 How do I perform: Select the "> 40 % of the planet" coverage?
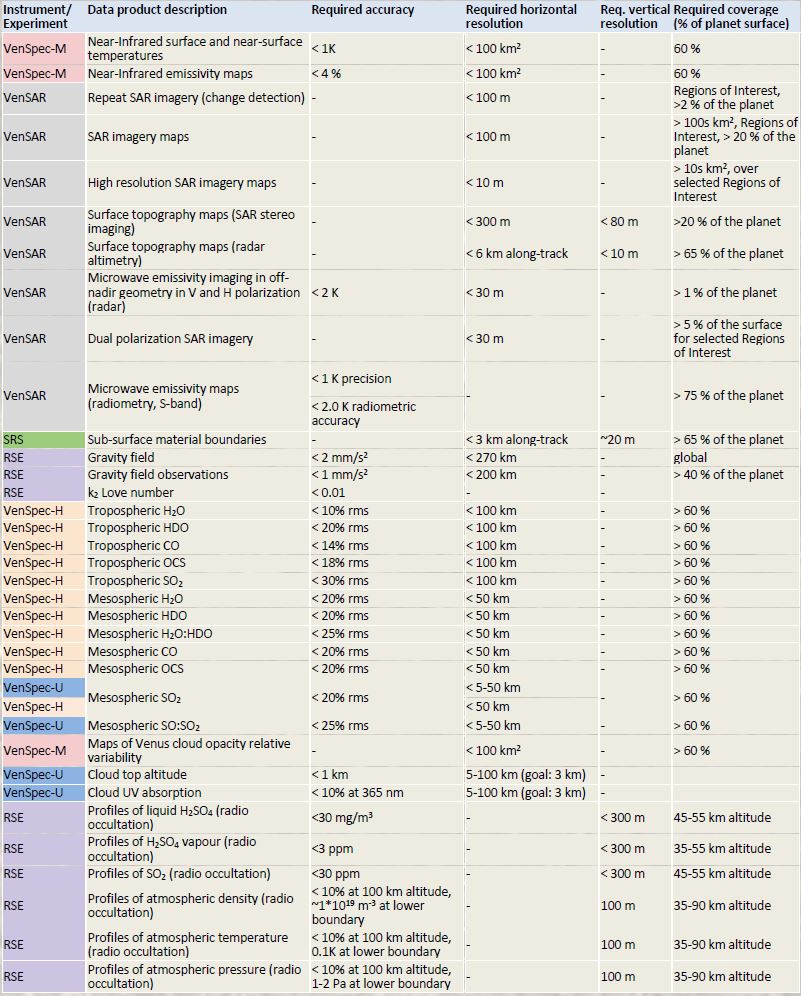[x=729, y=474]
